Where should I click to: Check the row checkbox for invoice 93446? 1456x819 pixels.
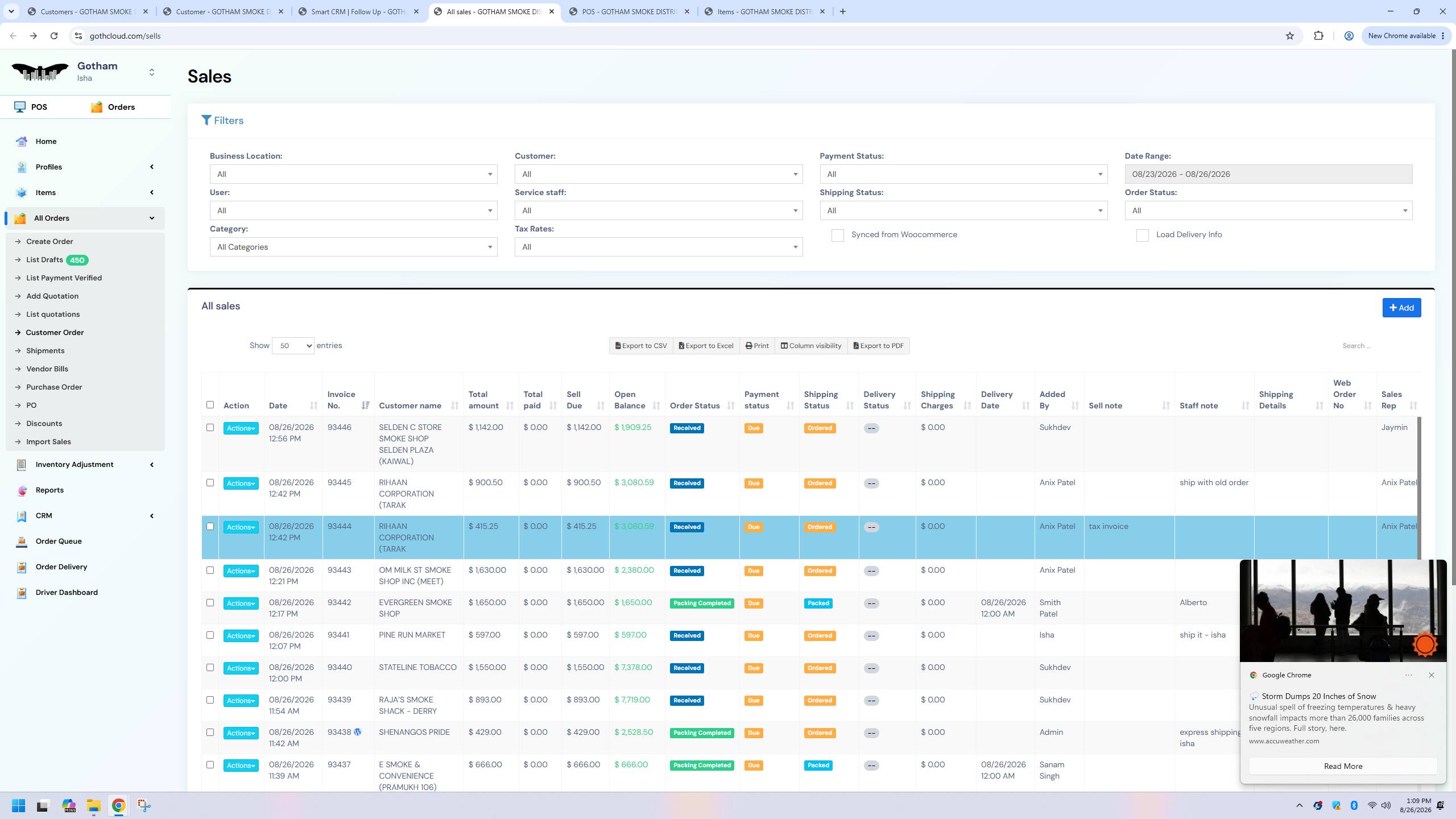click(210, 428)
